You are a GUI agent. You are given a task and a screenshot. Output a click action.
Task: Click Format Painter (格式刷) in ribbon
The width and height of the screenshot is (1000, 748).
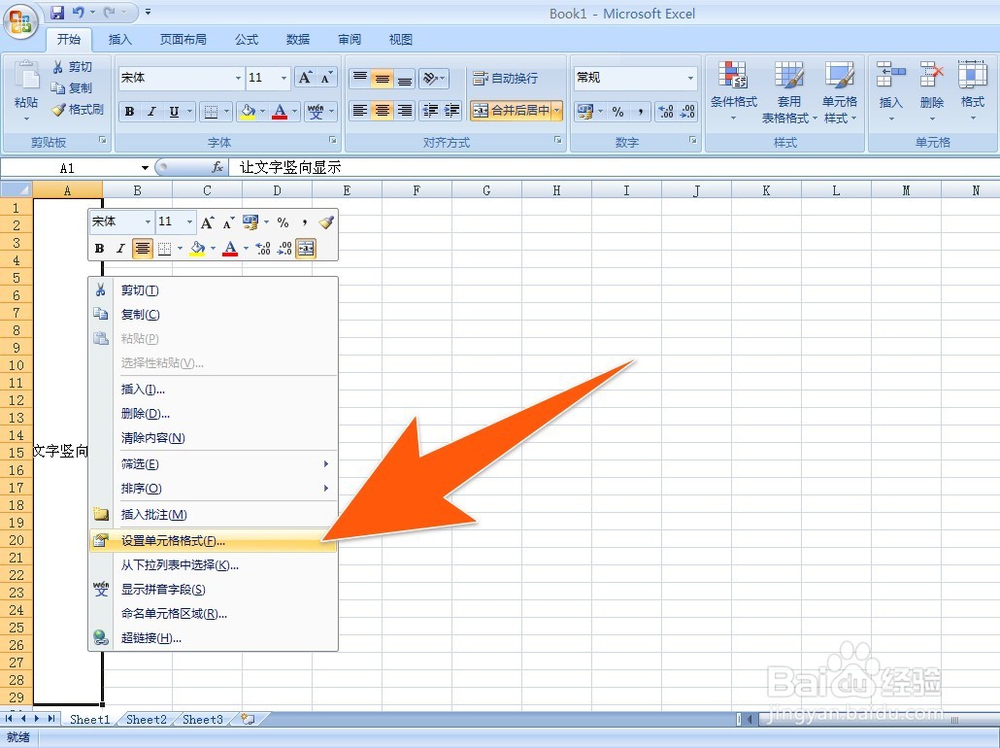click(77, 110)
